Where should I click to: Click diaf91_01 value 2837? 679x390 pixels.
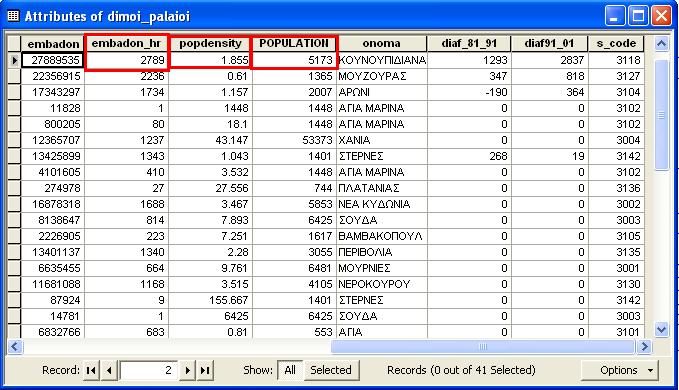(549, 60)
